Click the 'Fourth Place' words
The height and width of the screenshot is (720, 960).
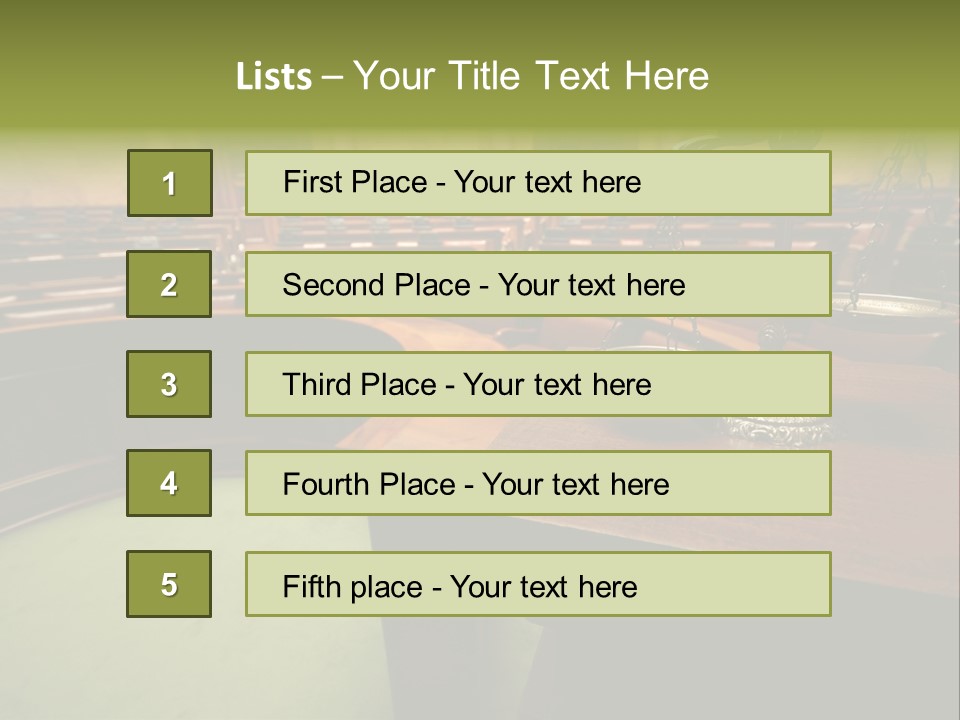(368, 485)
